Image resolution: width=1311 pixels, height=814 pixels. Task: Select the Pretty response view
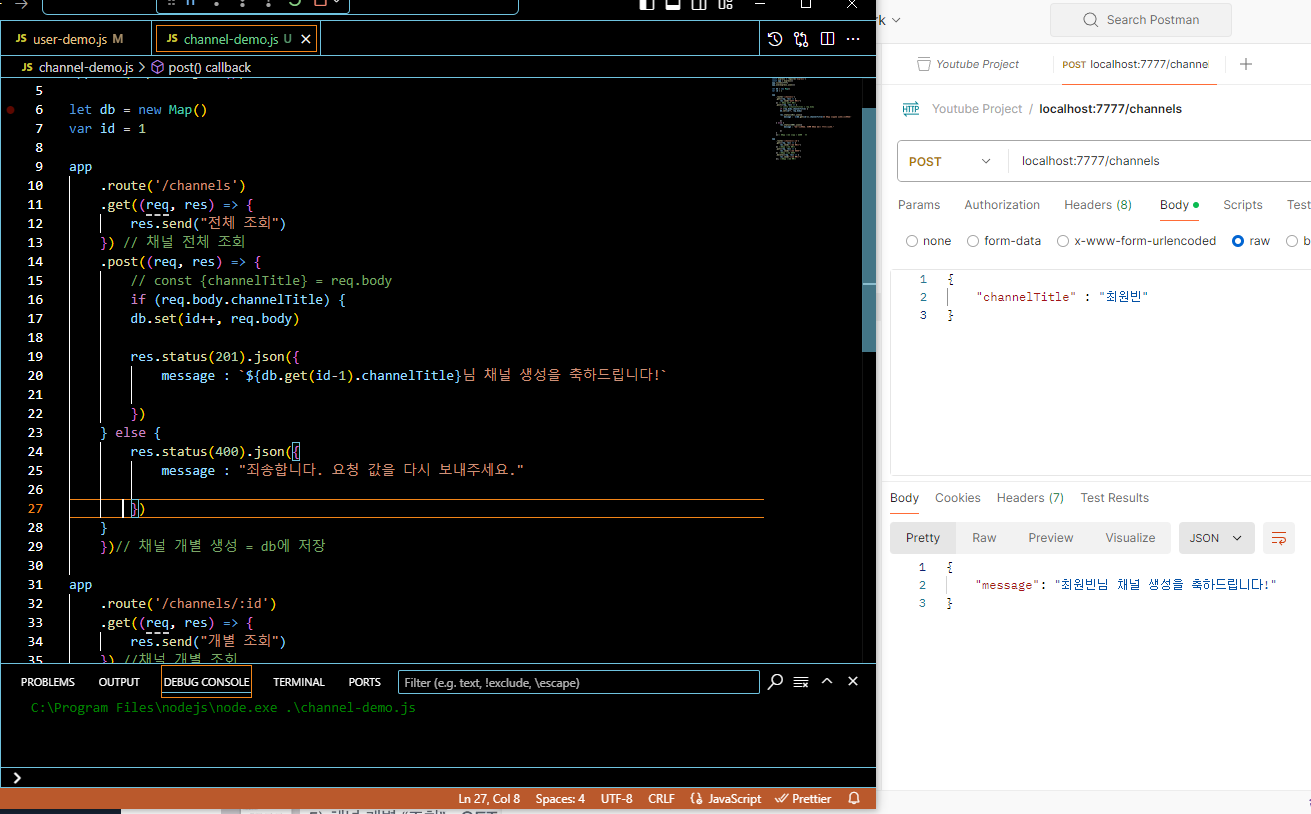pyautogui.click(x=923, y=538)
